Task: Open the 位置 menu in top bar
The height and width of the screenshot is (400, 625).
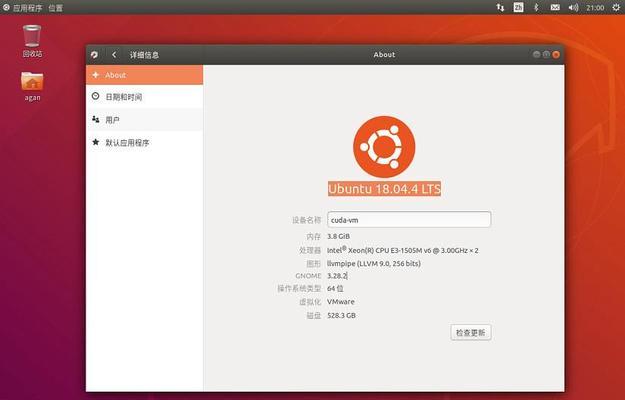Action: pos(55,8)
